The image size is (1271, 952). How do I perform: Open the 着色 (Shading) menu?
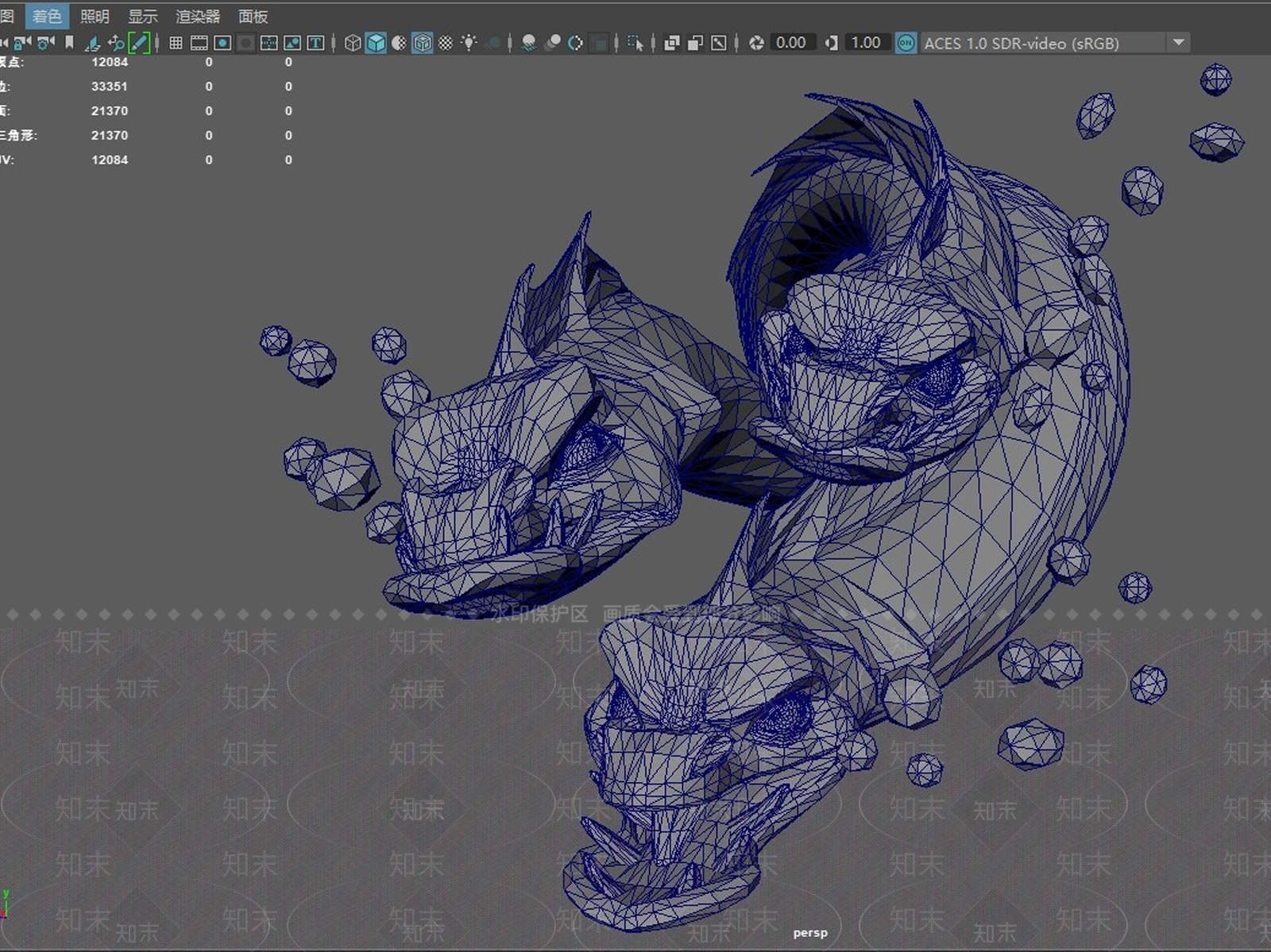[47, 16]
